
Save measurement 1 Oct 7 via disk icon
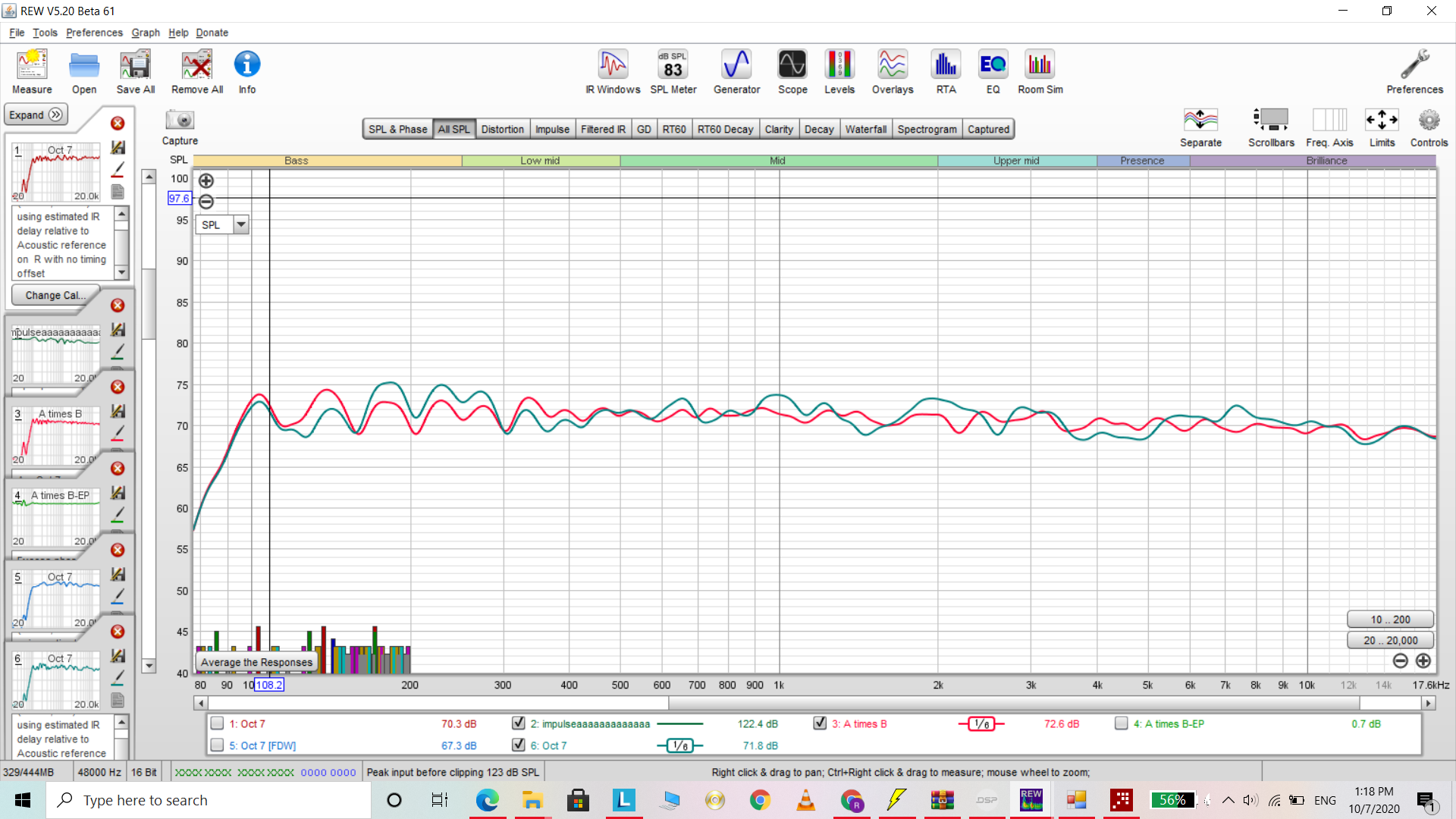118,147
